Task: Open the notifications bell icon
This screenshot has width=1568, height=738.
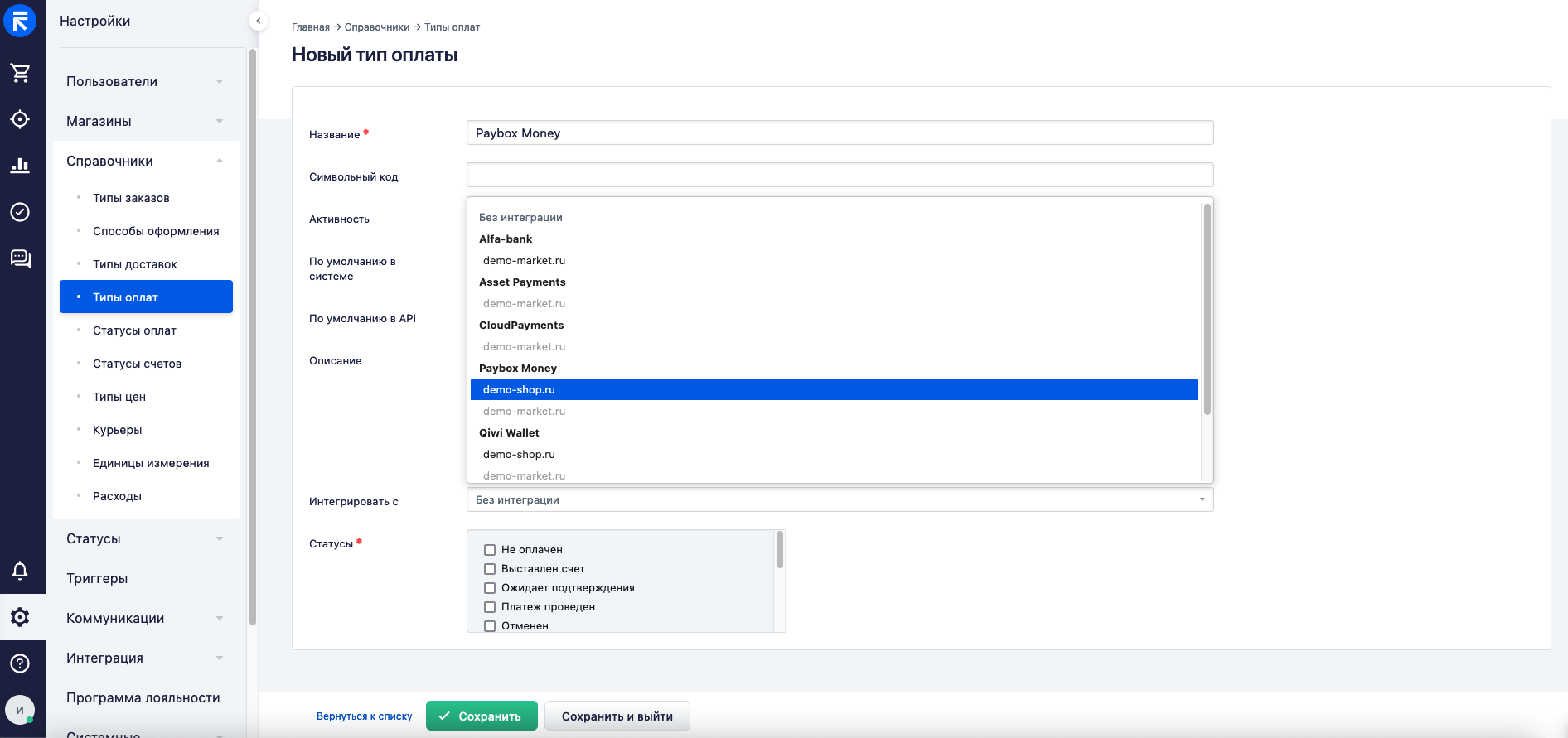Action: tap(20, 570)
